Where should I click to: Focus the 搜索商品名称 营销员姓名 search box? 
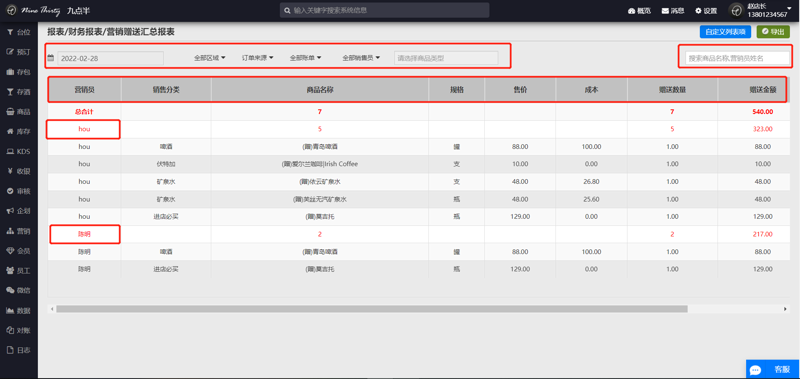point(737,58)
